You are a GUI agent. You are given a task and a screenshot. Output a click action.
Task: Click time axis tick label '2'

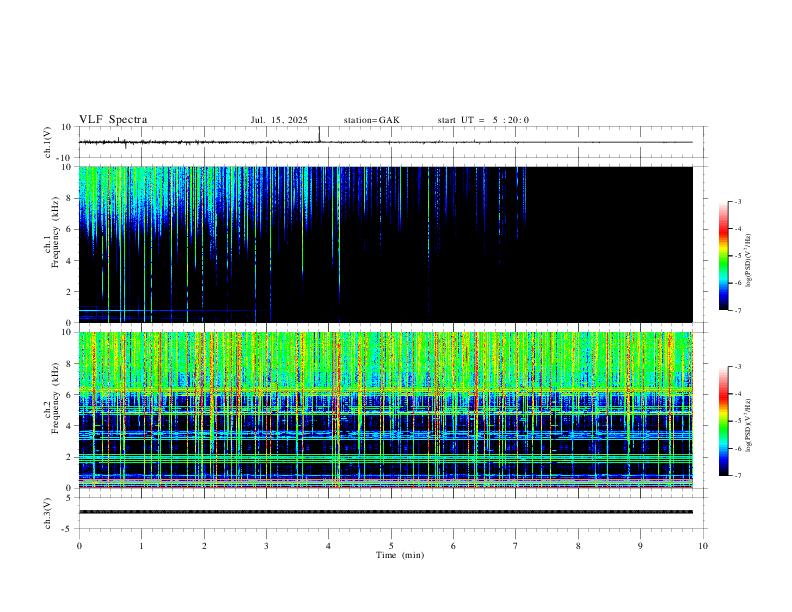pos(204,546)
